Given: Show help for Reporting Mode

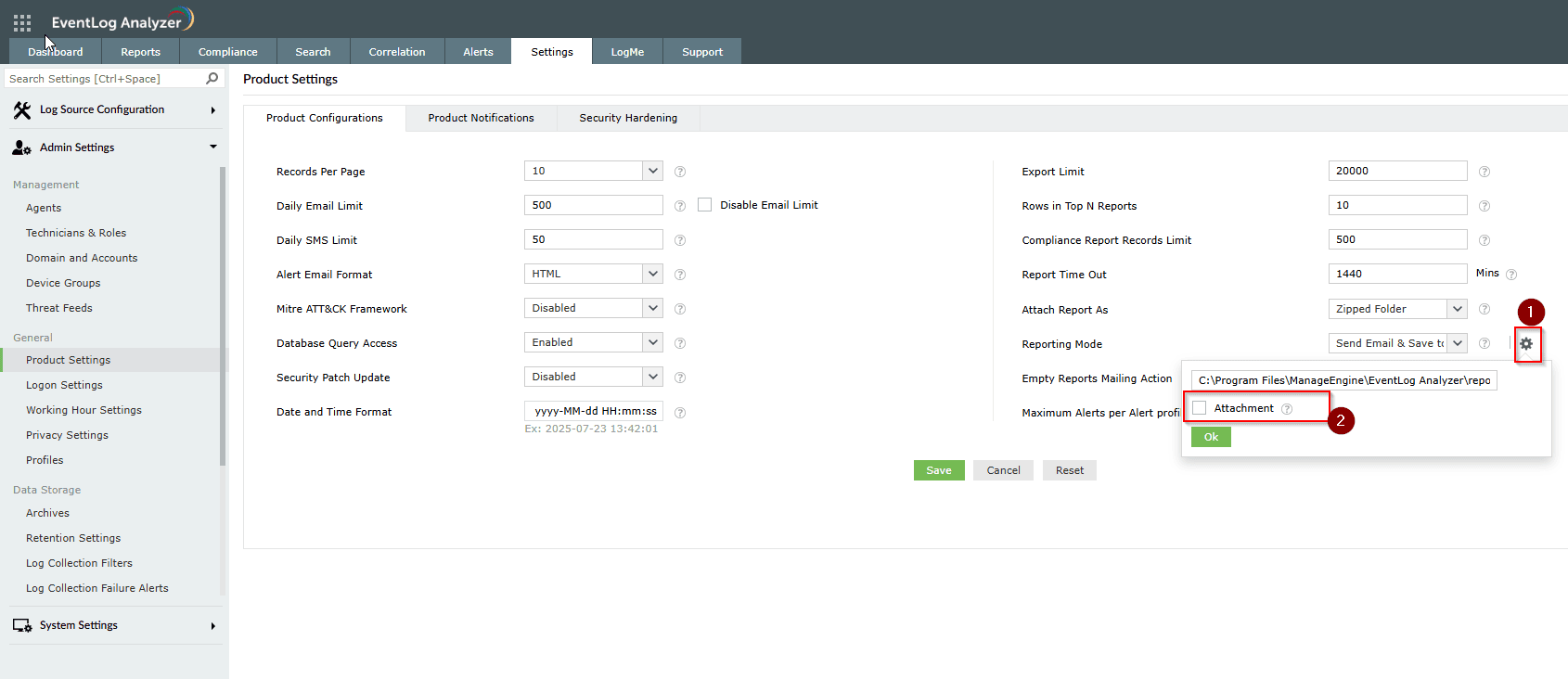Looking at the screenshot, I should point(1484,343).
